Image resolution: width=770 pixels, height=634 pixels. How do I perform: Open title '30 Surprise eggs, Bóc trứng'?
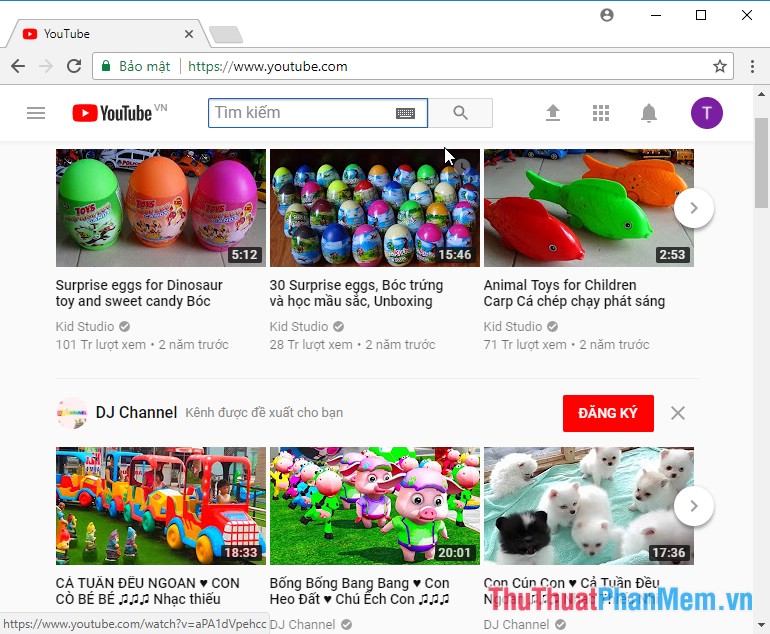pyautogui.click(x=357, y=293)
